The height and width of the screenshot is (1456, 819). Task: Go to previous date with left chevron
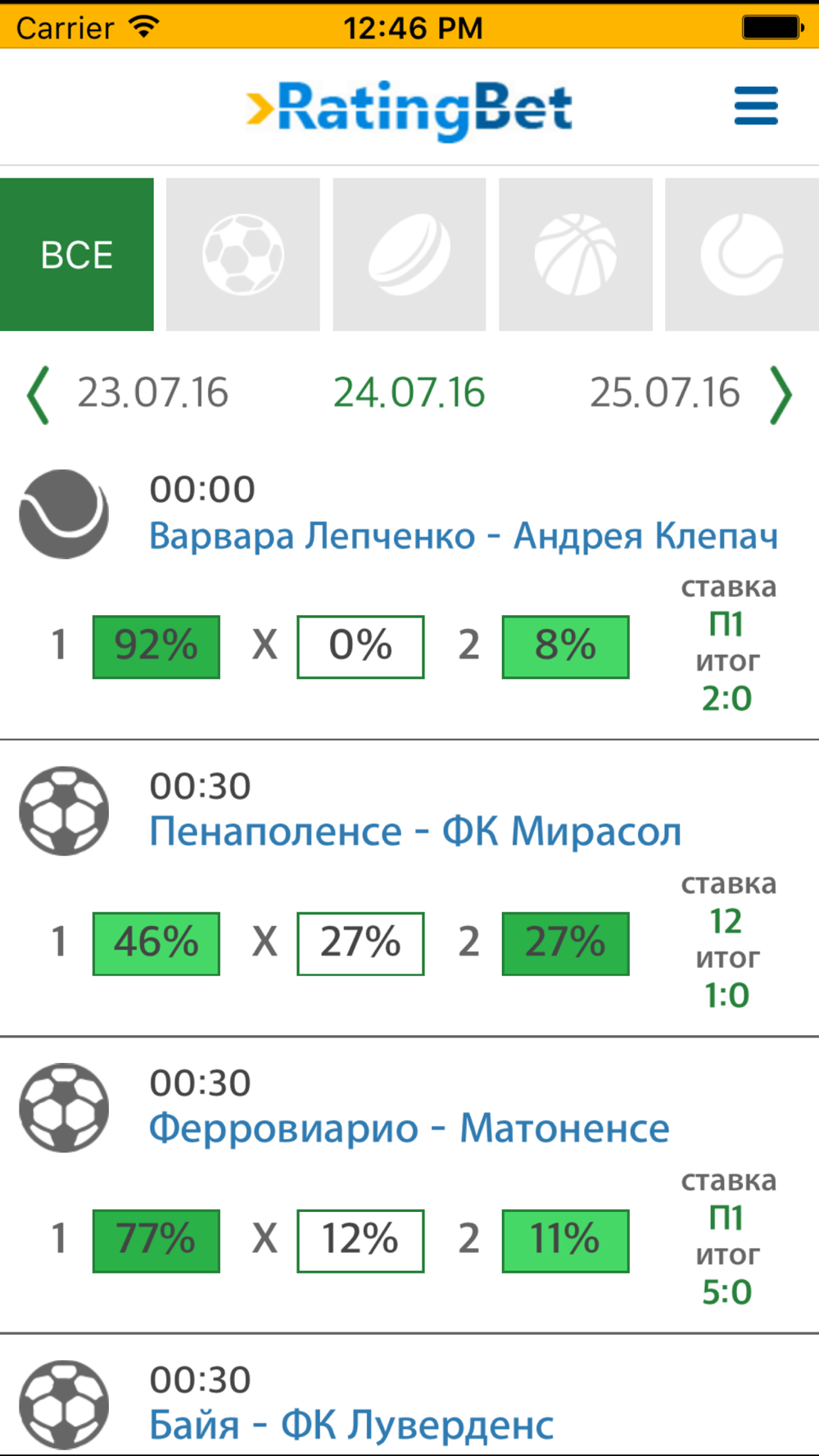point(38,396)
